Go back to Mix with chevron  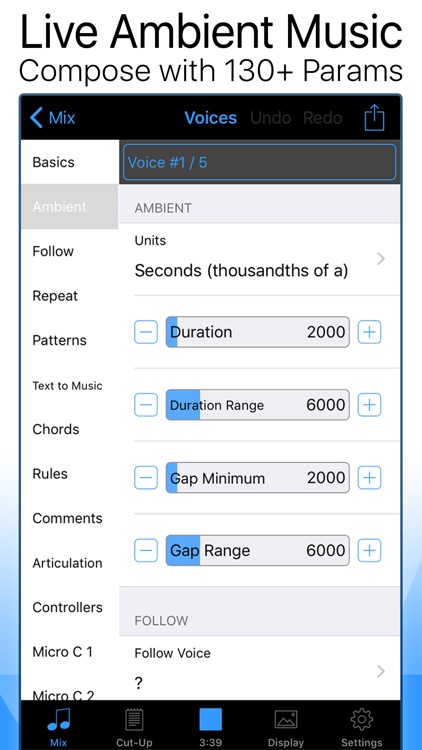pos(52,118)
